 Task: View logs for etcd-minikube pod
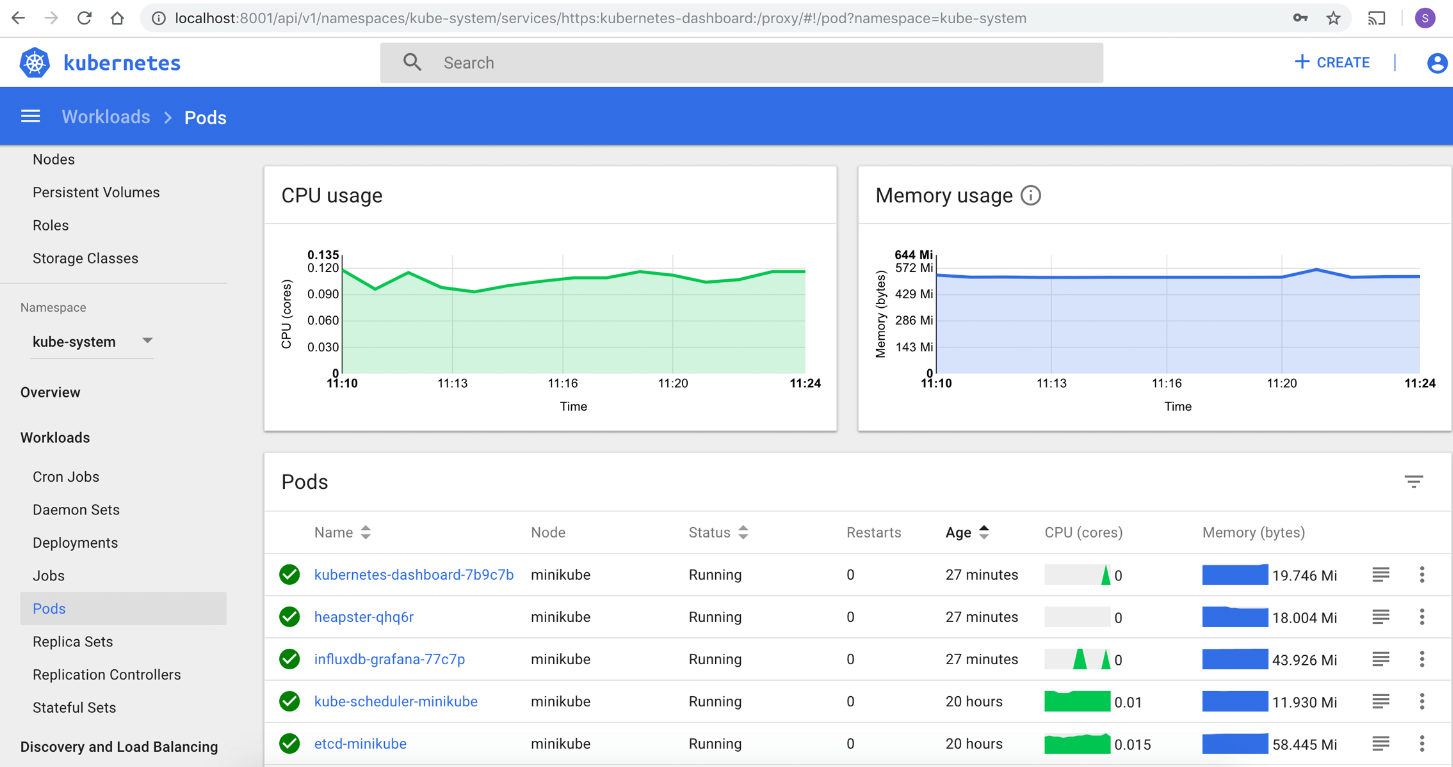pyautogui.click(x=1381, y=744)
